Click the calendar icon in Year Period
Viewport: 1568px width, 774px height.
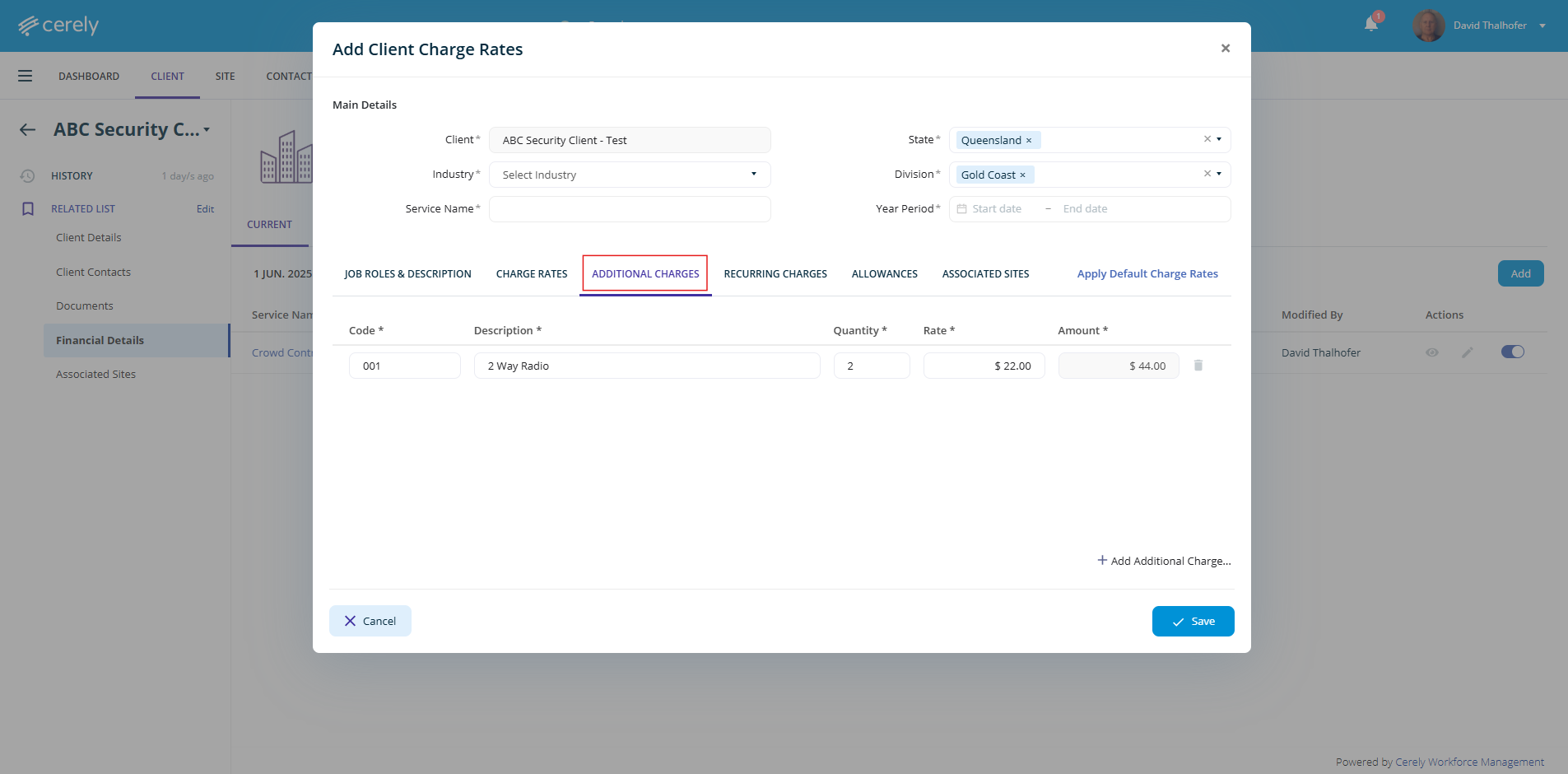click(961, 209)
